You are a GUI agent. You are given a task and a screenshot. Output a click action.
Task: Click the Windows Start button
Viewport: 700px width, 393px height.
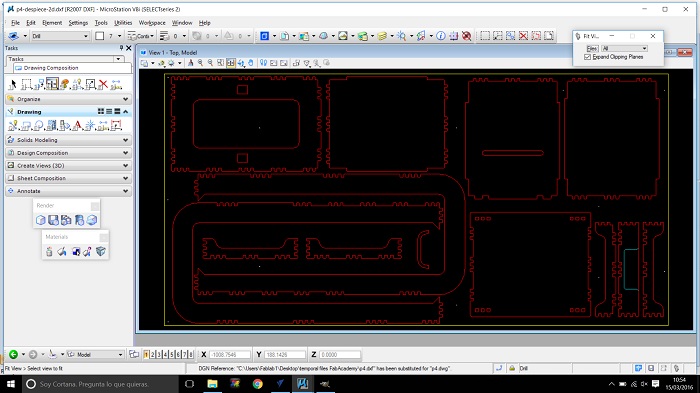coord(11,384)
